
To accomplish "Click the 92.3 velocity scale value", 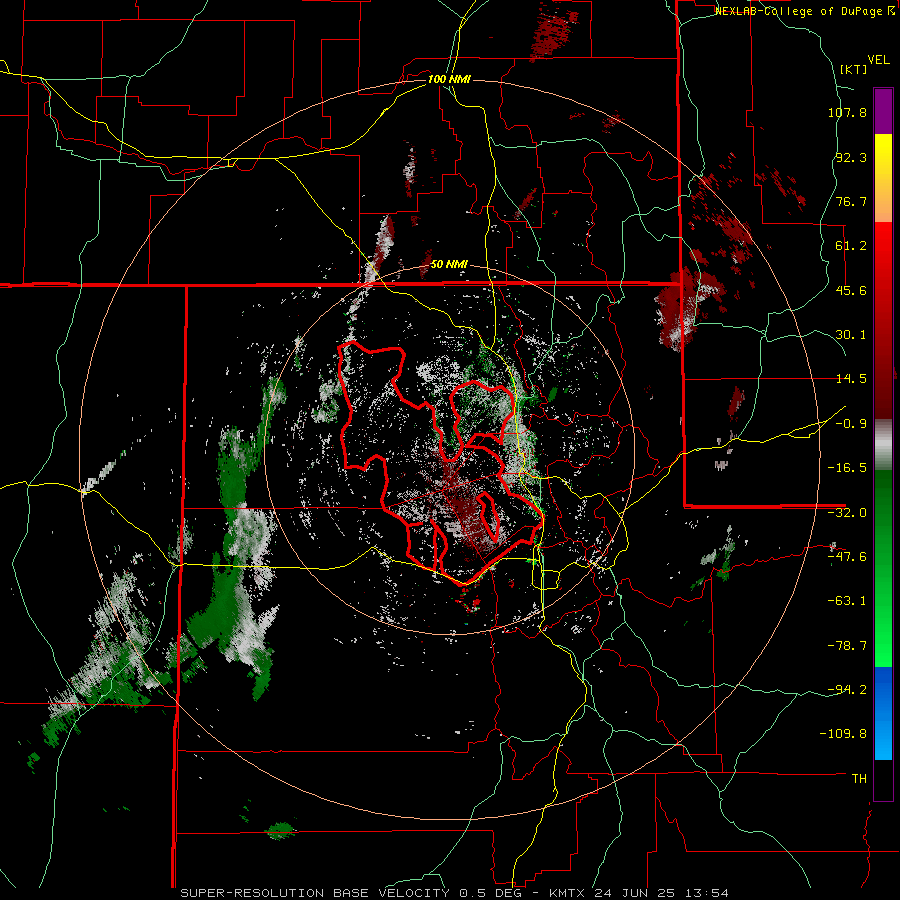I will (851, 157).
